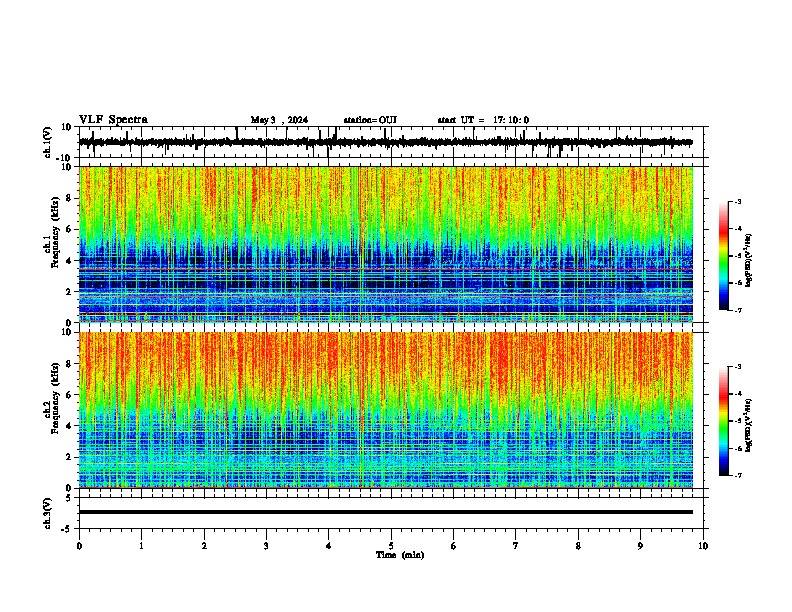Click the log(PSD) label beside ch.1 colorbar
The image size is (792, 612).
pos(749,260)
